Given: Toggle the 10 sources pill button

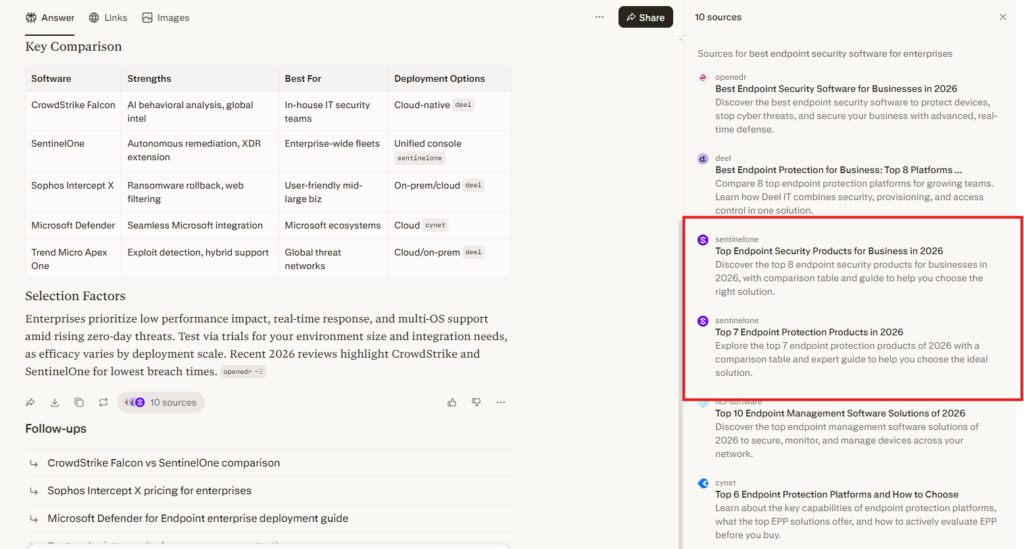Looking at the screenshot, I should coord(160,402).
